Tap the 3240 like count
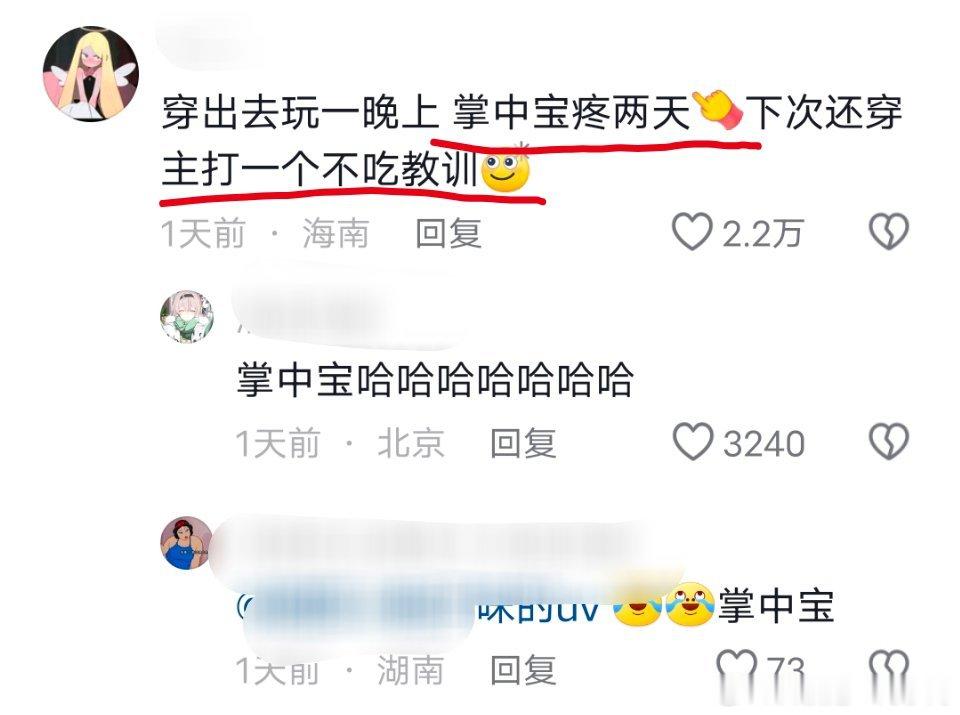 763,444
